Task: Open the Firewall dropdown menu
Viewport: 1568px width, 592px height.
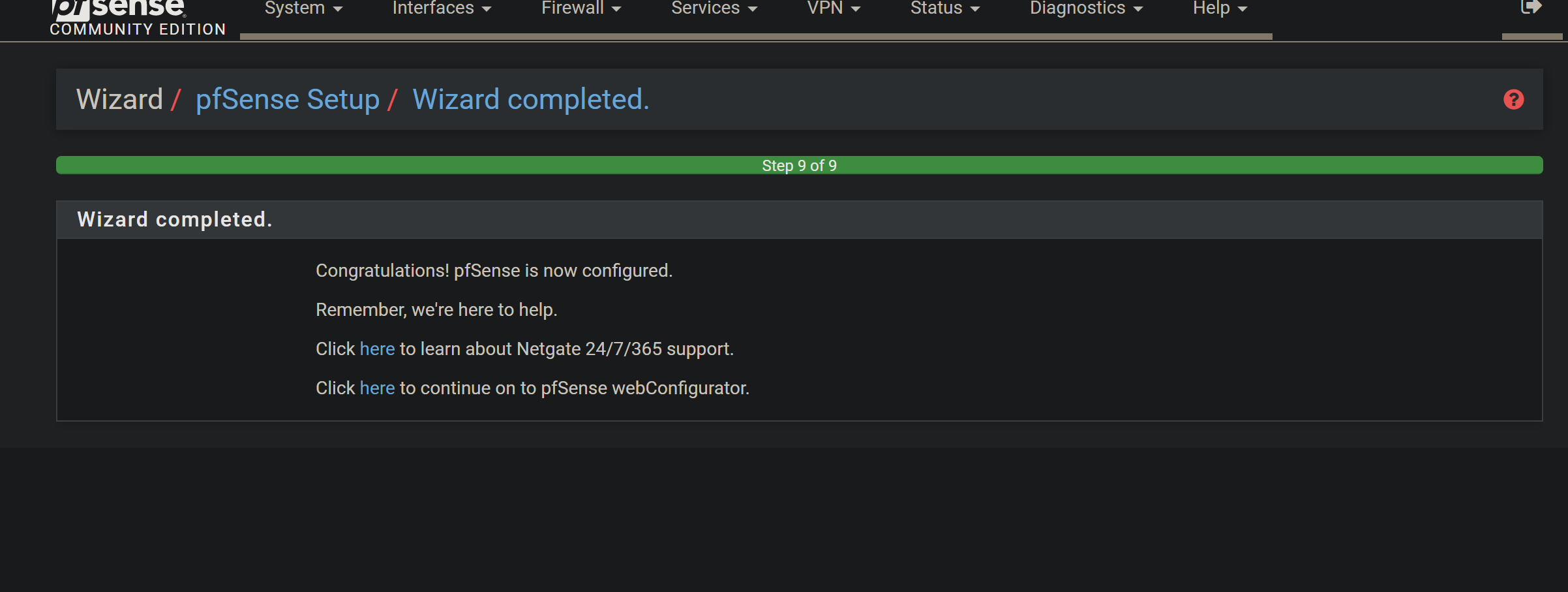Action: 580,8
